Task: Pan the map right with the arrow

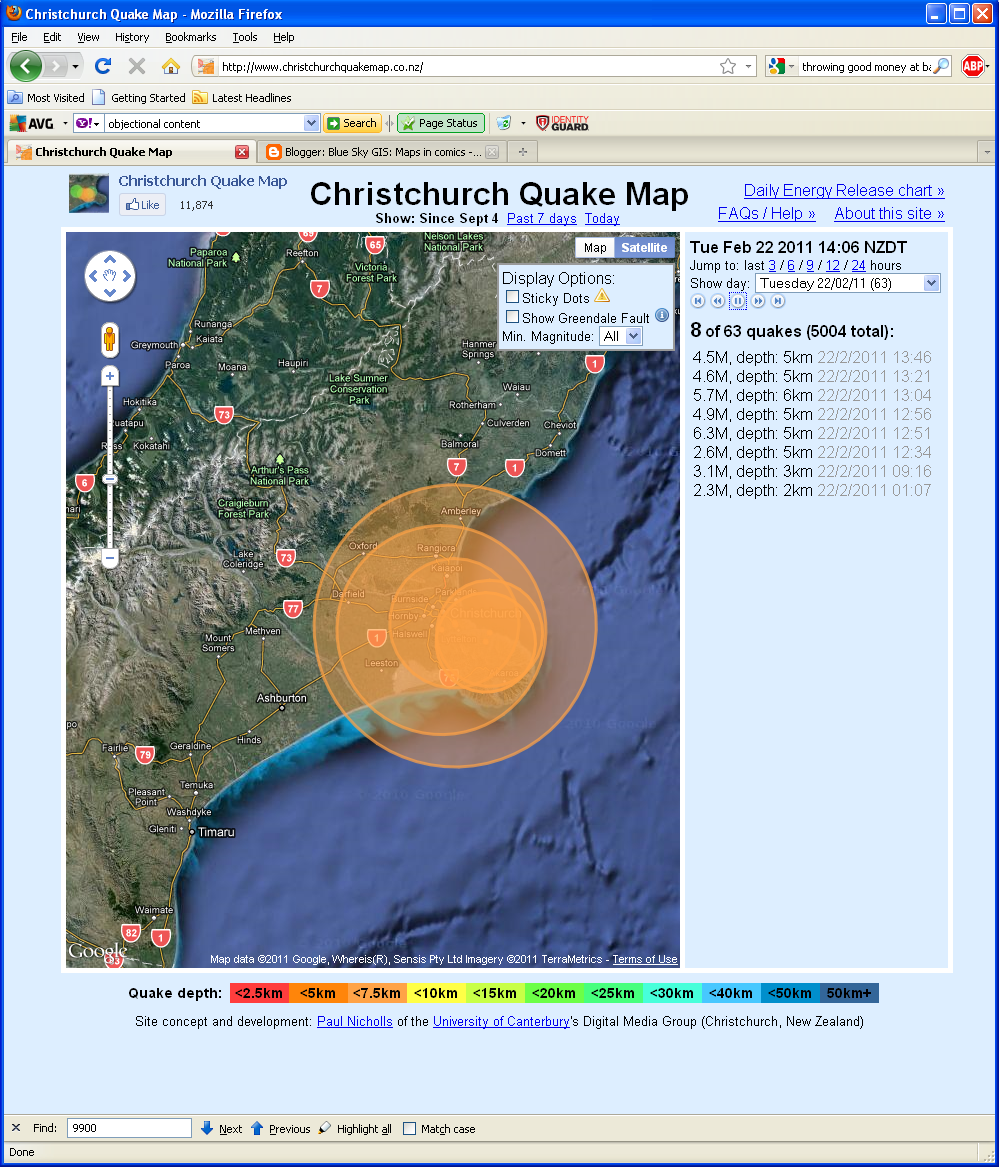Action: pos(127,275)
